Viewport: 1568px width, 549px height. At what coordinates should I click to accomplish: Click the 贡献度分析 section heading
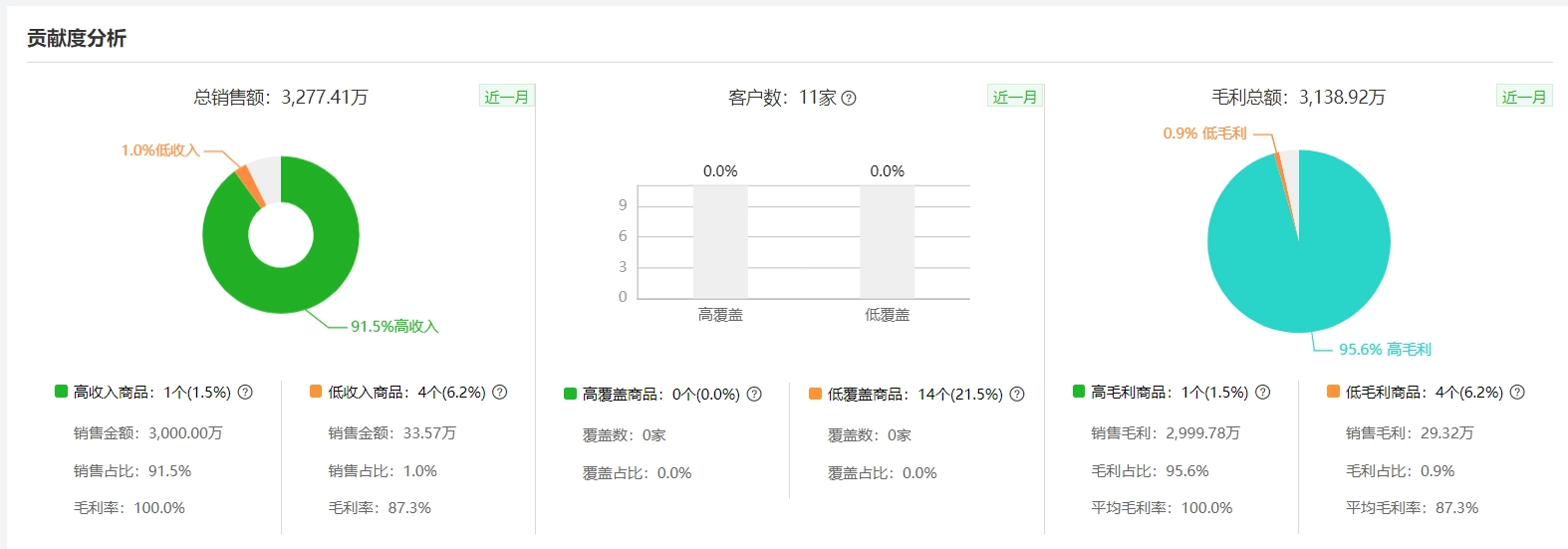(x=77, y=38)
